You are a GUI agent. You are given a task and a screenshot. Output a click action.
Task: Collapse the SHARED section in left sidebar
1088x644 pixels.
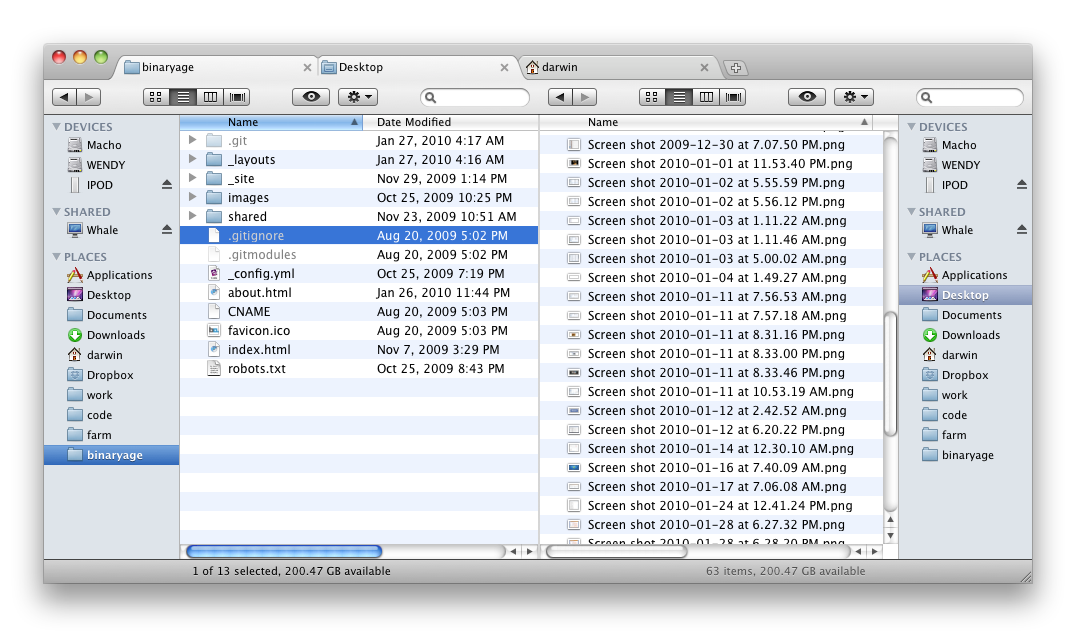57,212
